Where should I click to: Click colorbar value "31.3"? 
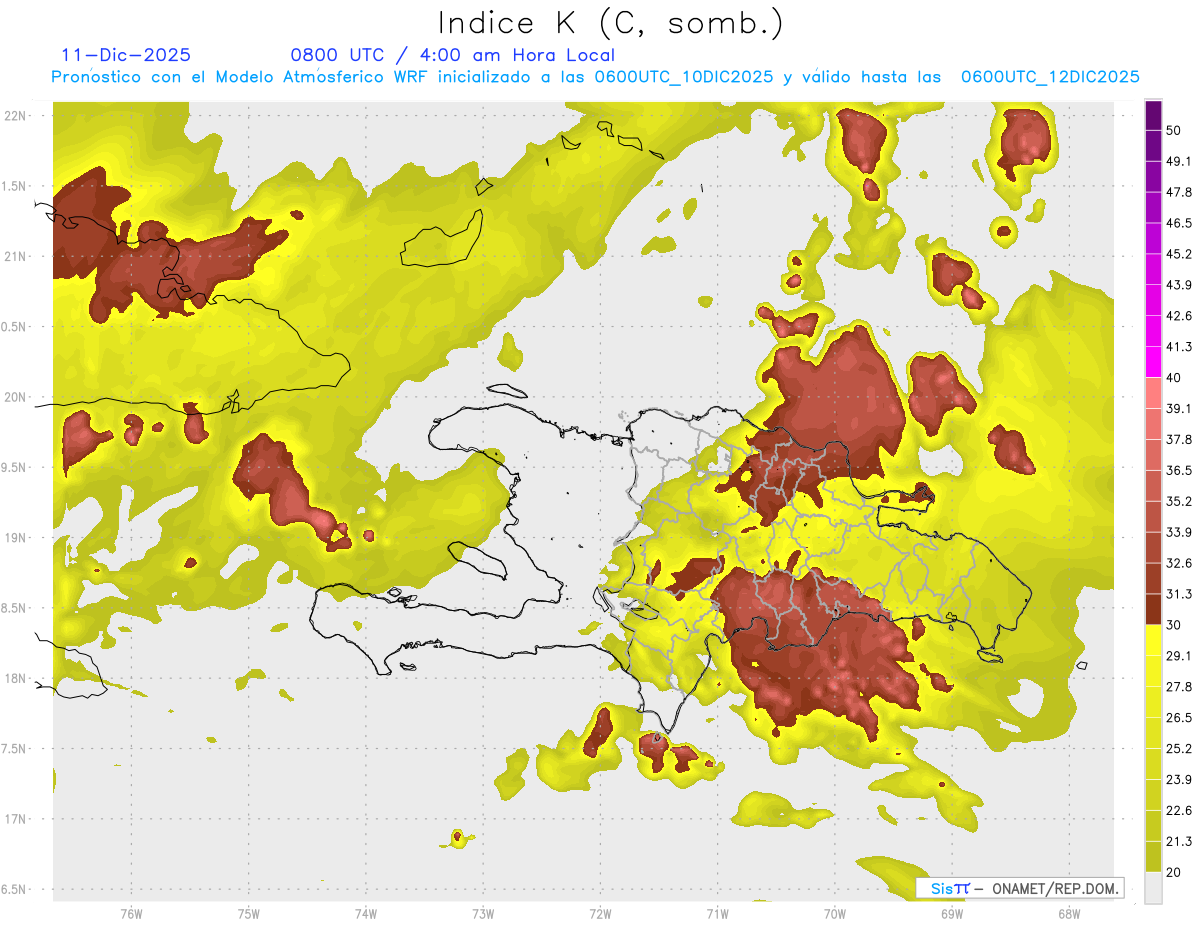pos(1180,594)
